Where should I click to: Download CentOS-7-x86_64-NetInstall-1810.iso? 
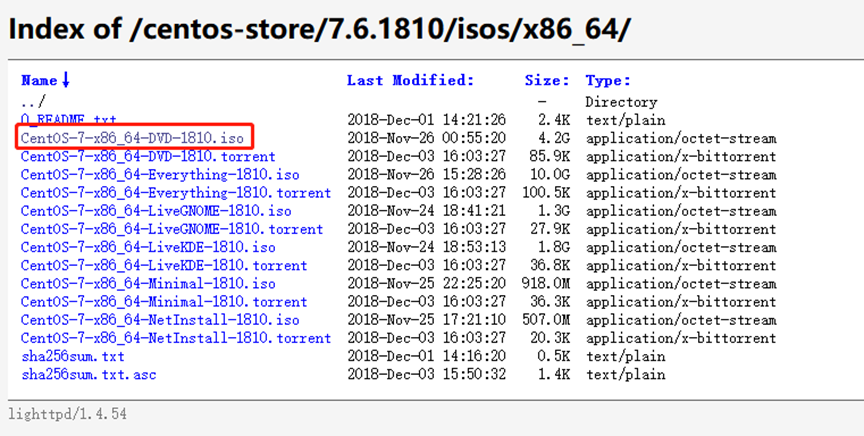coord(160,320)
